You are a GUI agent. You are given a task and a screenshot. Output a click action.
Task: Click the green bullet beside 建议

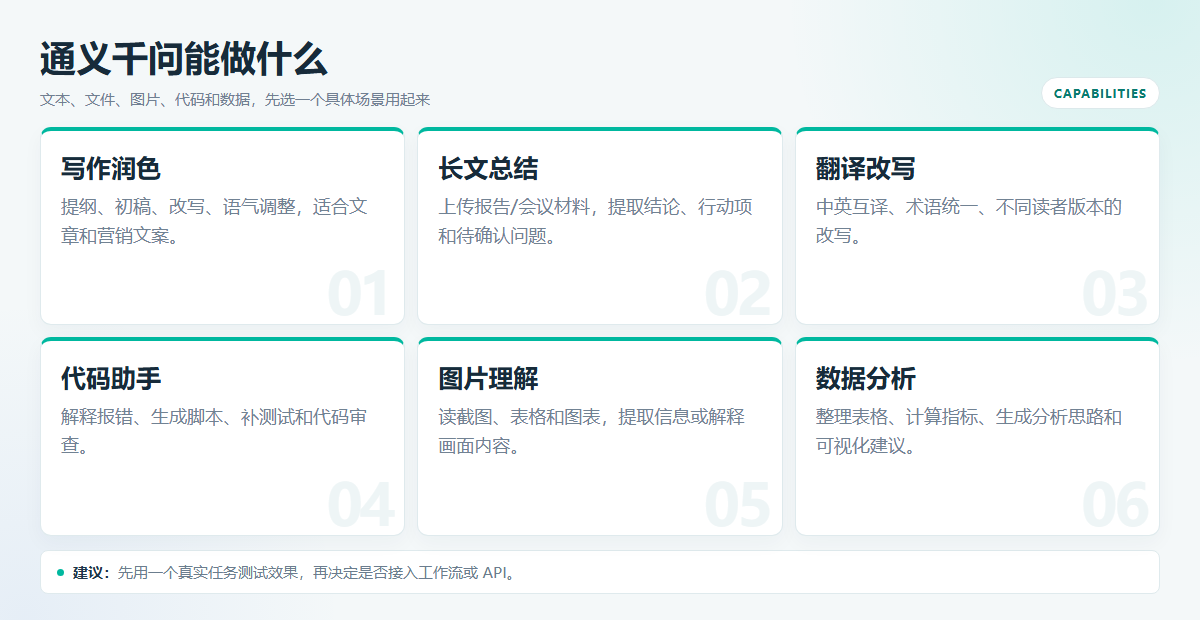60,573
